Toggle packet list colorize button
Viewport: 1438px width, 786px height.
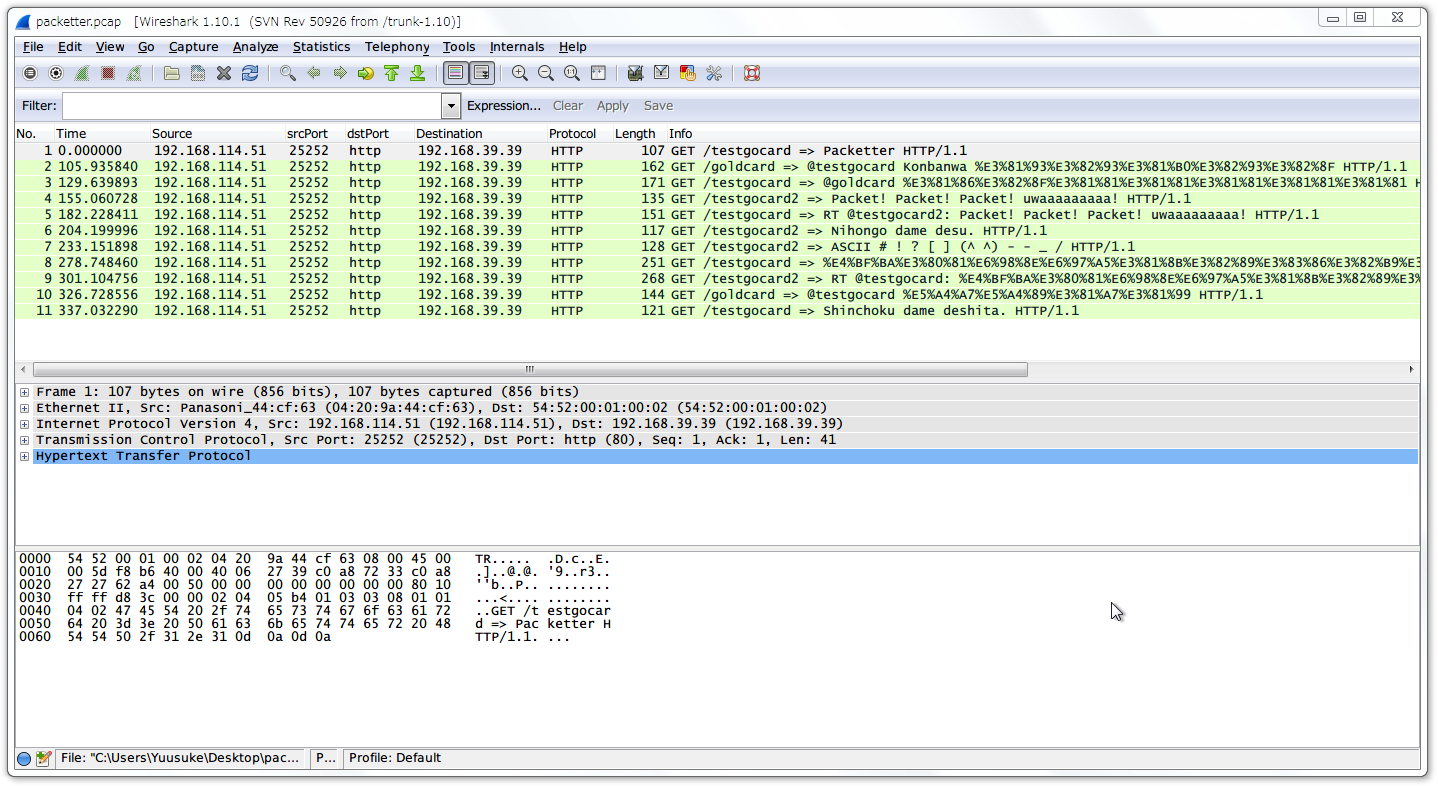(x=456, y=73)
